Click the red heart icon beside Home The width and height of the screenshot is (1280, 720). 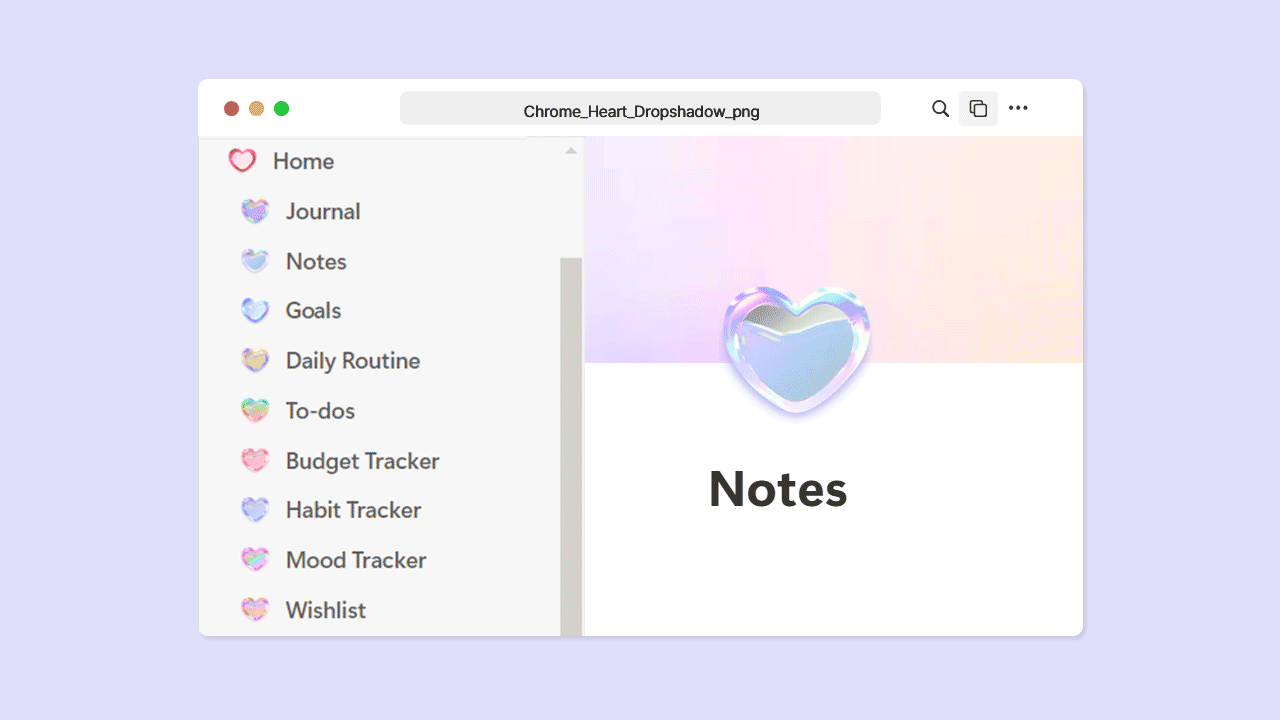click(242, 161)
